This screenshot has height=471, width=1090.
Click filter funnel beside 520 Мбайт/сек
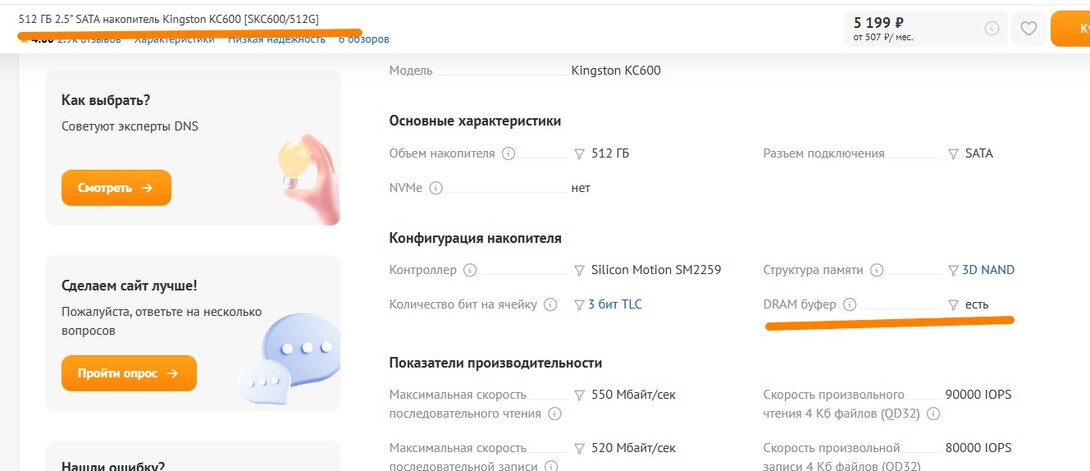[x=579, y=446]
